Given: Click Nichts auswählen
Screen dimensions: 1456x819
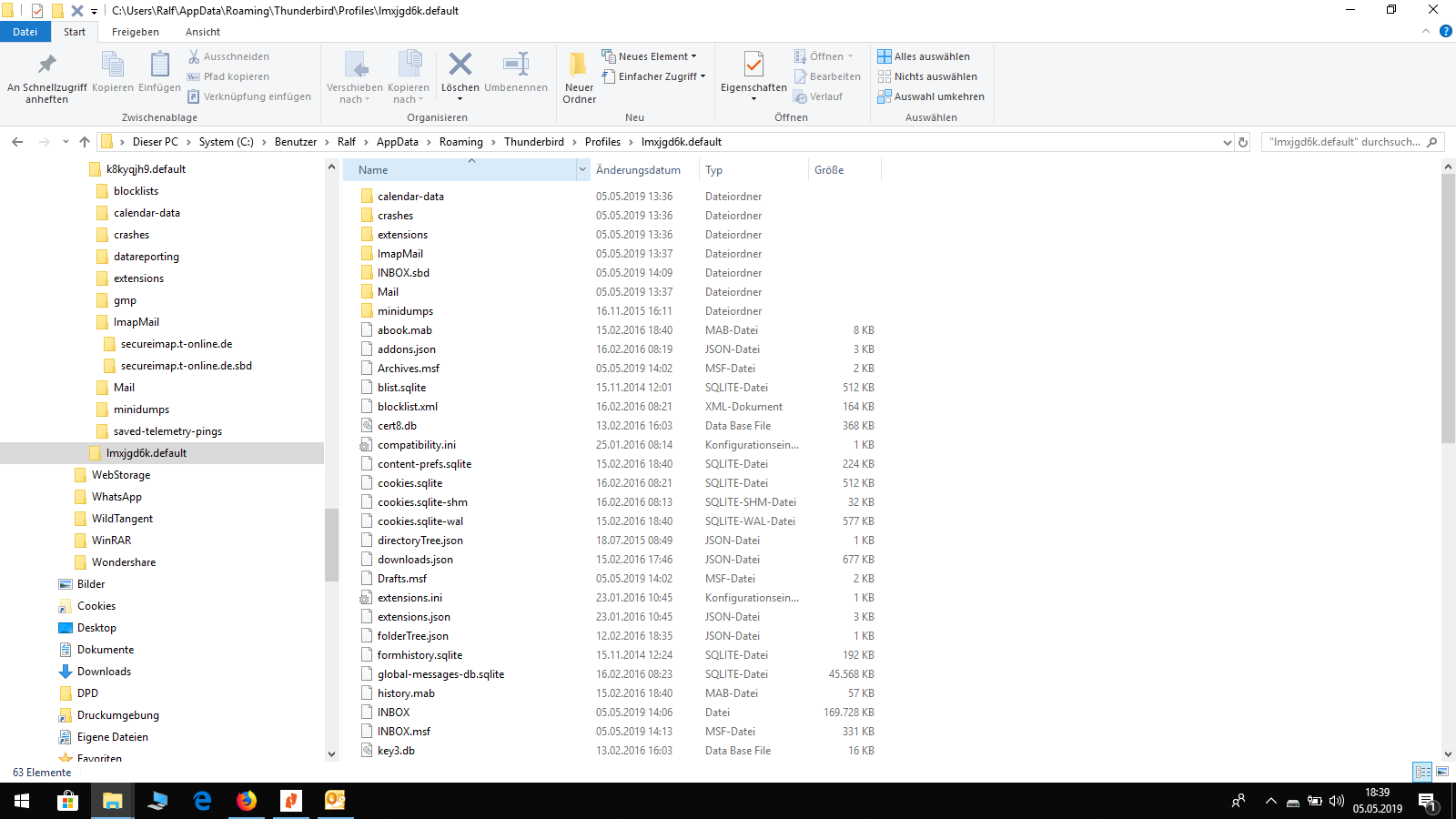Looking at the screenshot, I should pos(927,76).
